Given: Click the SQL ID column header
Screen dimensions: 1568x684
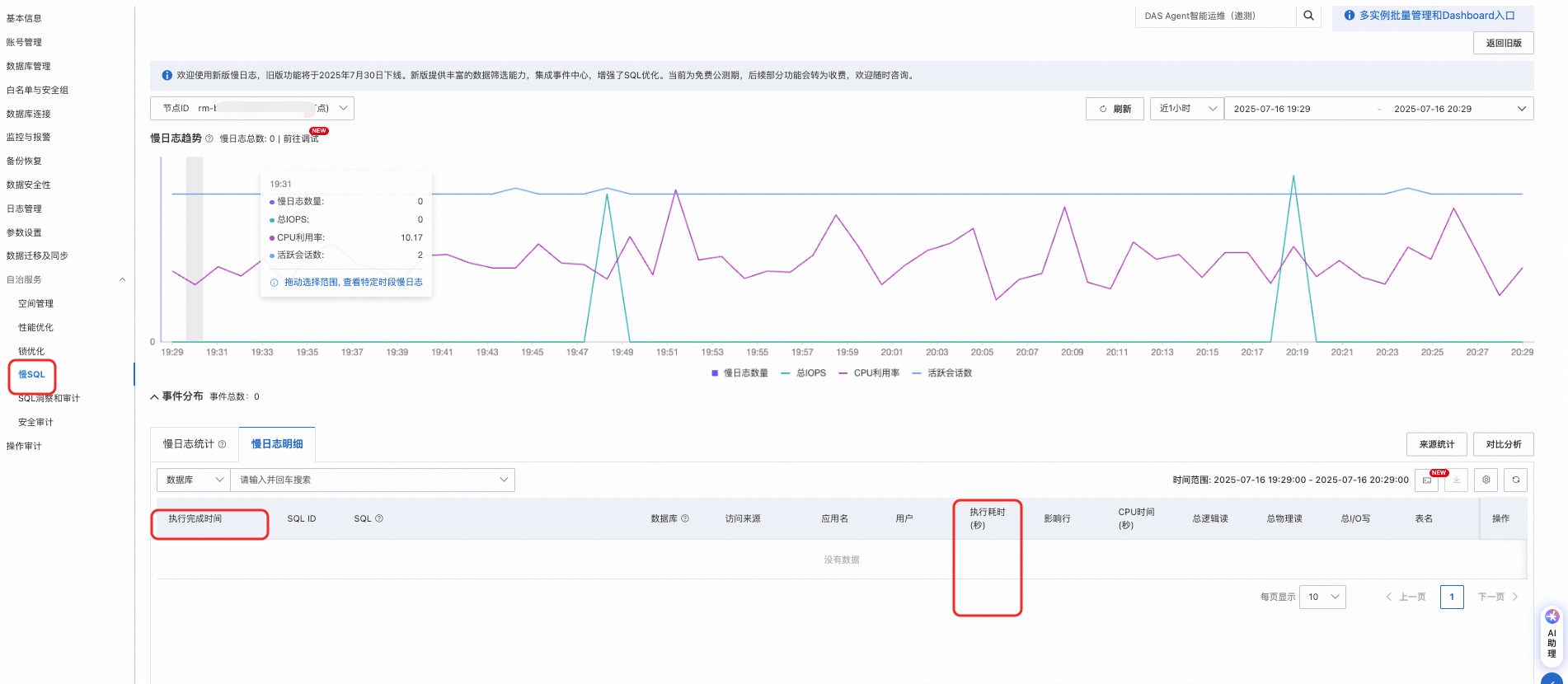Looking at the screenshot, I should [302, 518].
